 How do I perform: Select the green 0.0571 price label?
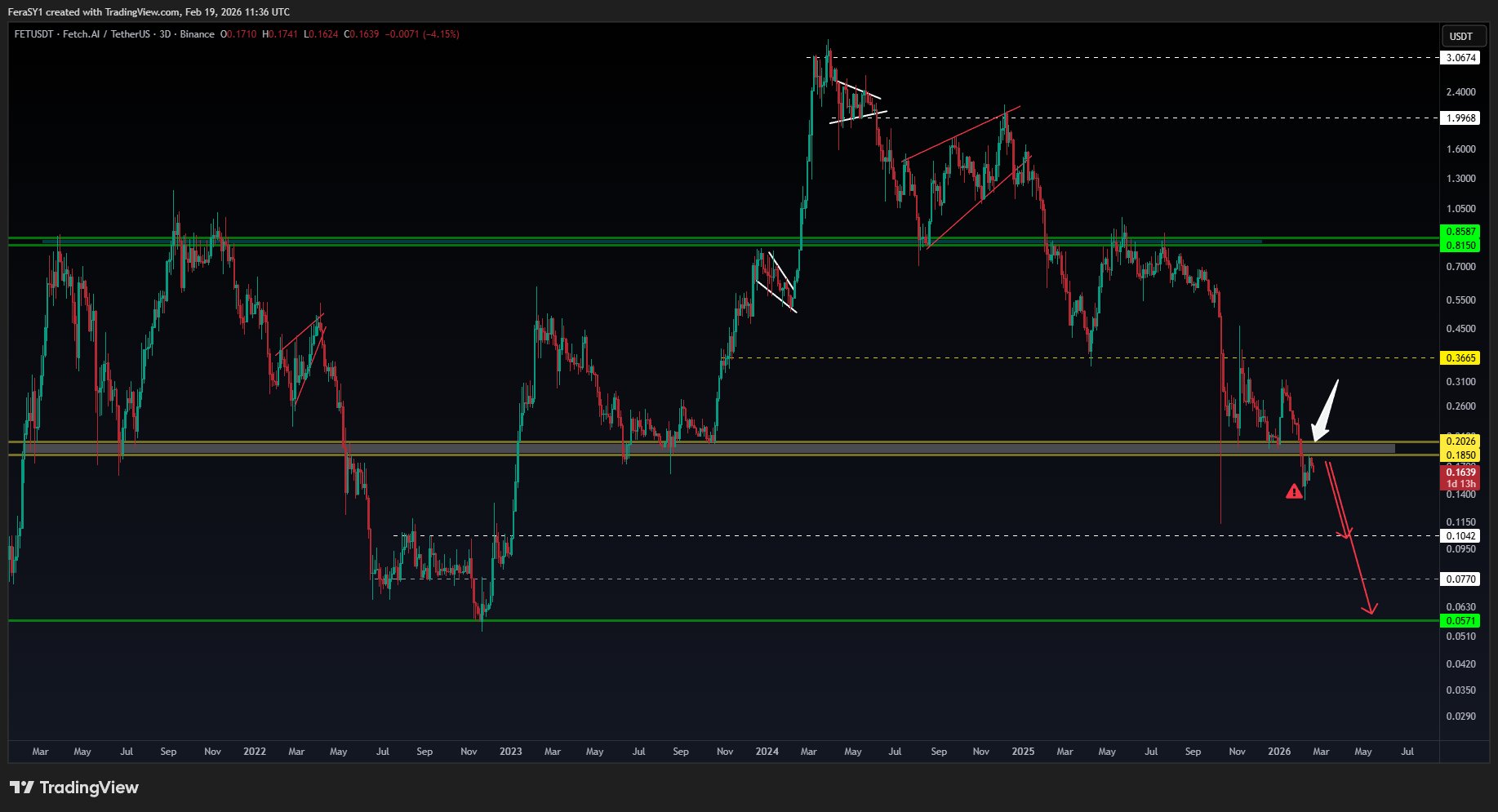pyautogui.click(x=1460, y=621)
